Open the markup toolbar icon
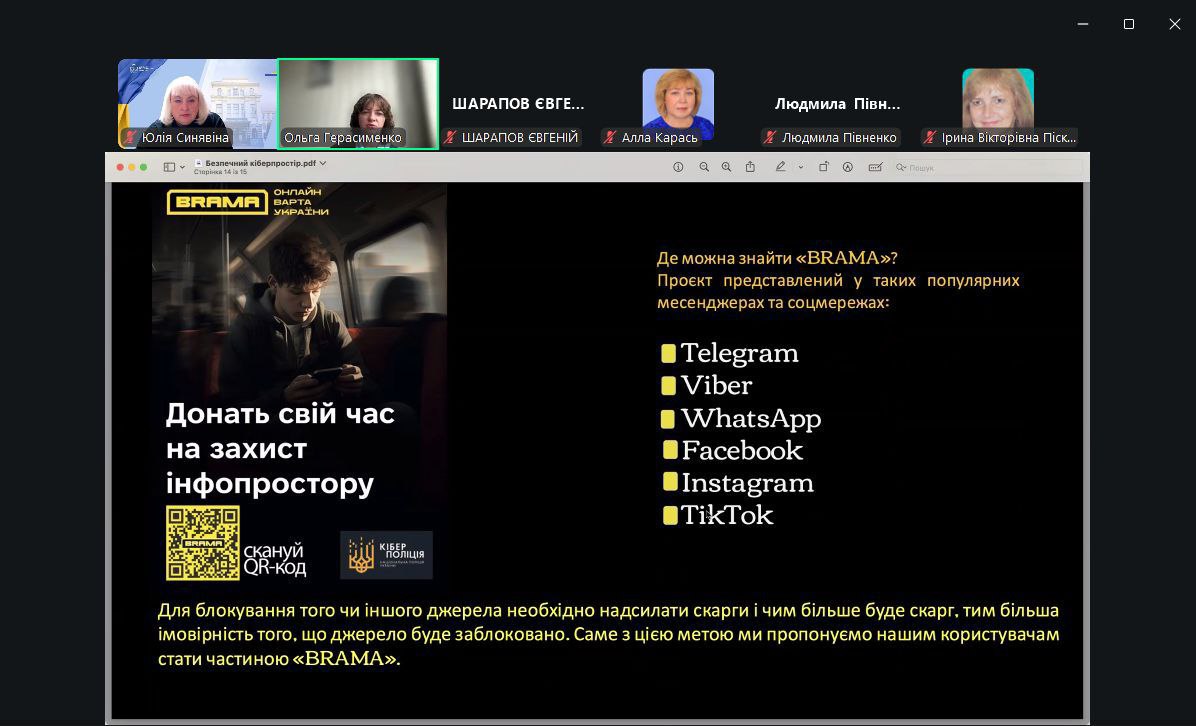1196x726 pixels. 847,167
